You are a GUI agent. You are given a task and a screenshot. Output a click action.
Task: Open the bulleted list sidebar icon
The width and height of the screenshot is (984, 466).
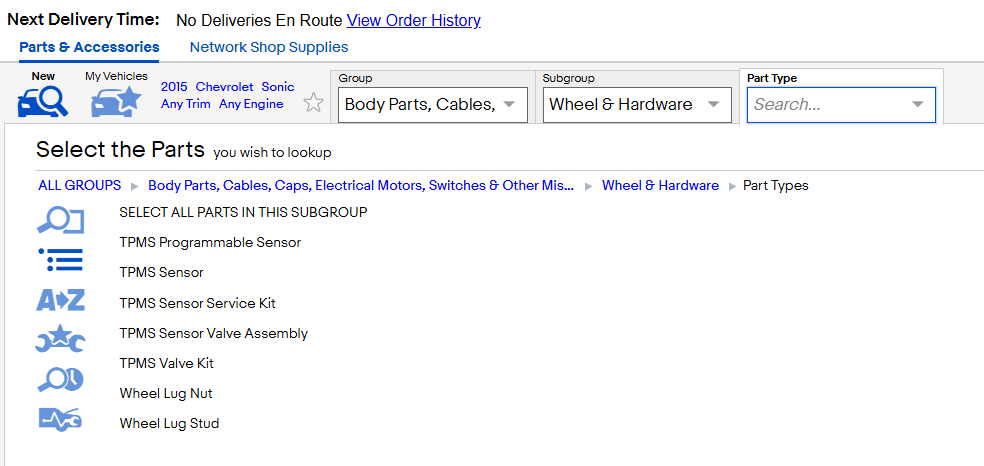click(60, 260)
